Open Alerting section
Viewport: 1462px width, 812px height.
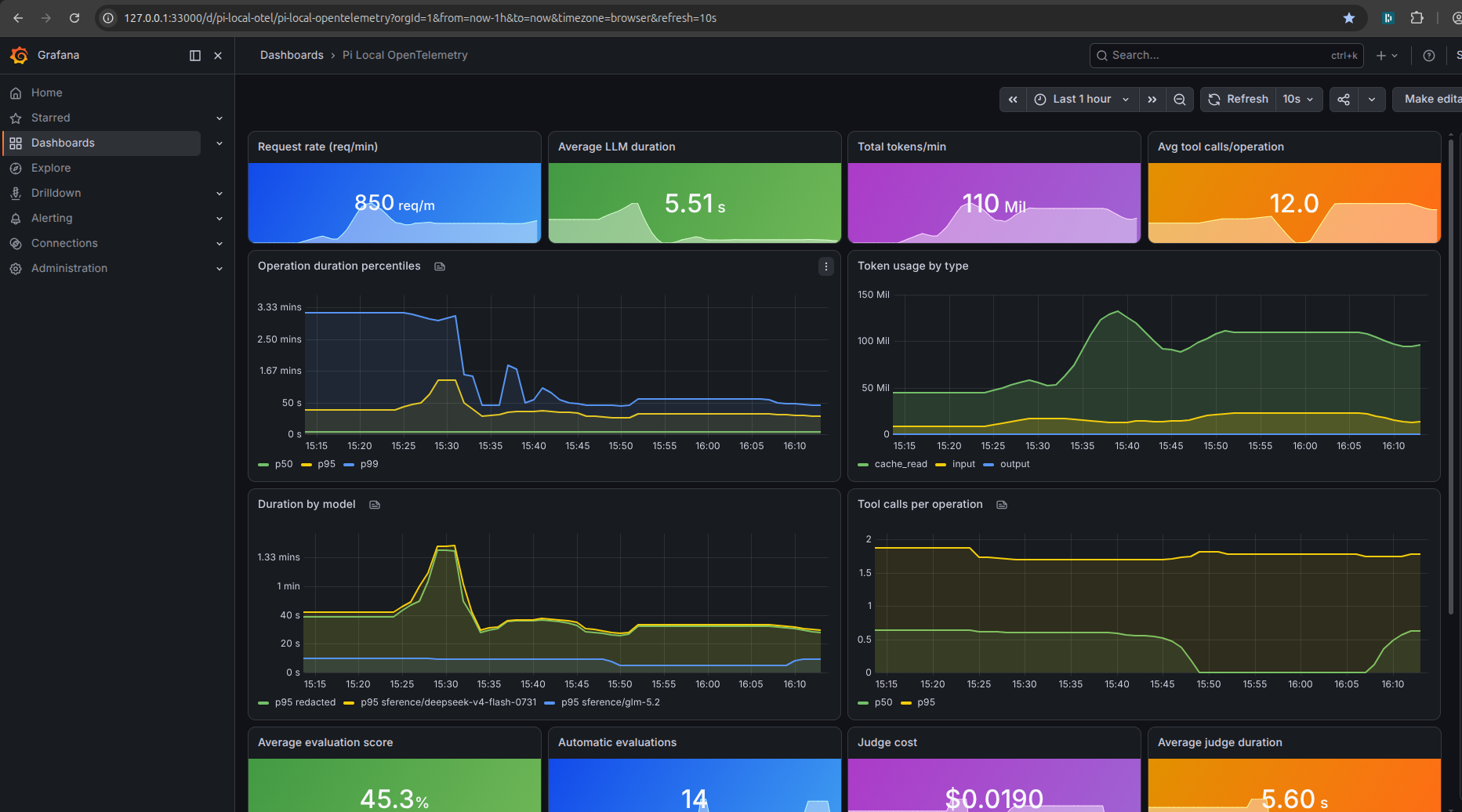(52, 218)
